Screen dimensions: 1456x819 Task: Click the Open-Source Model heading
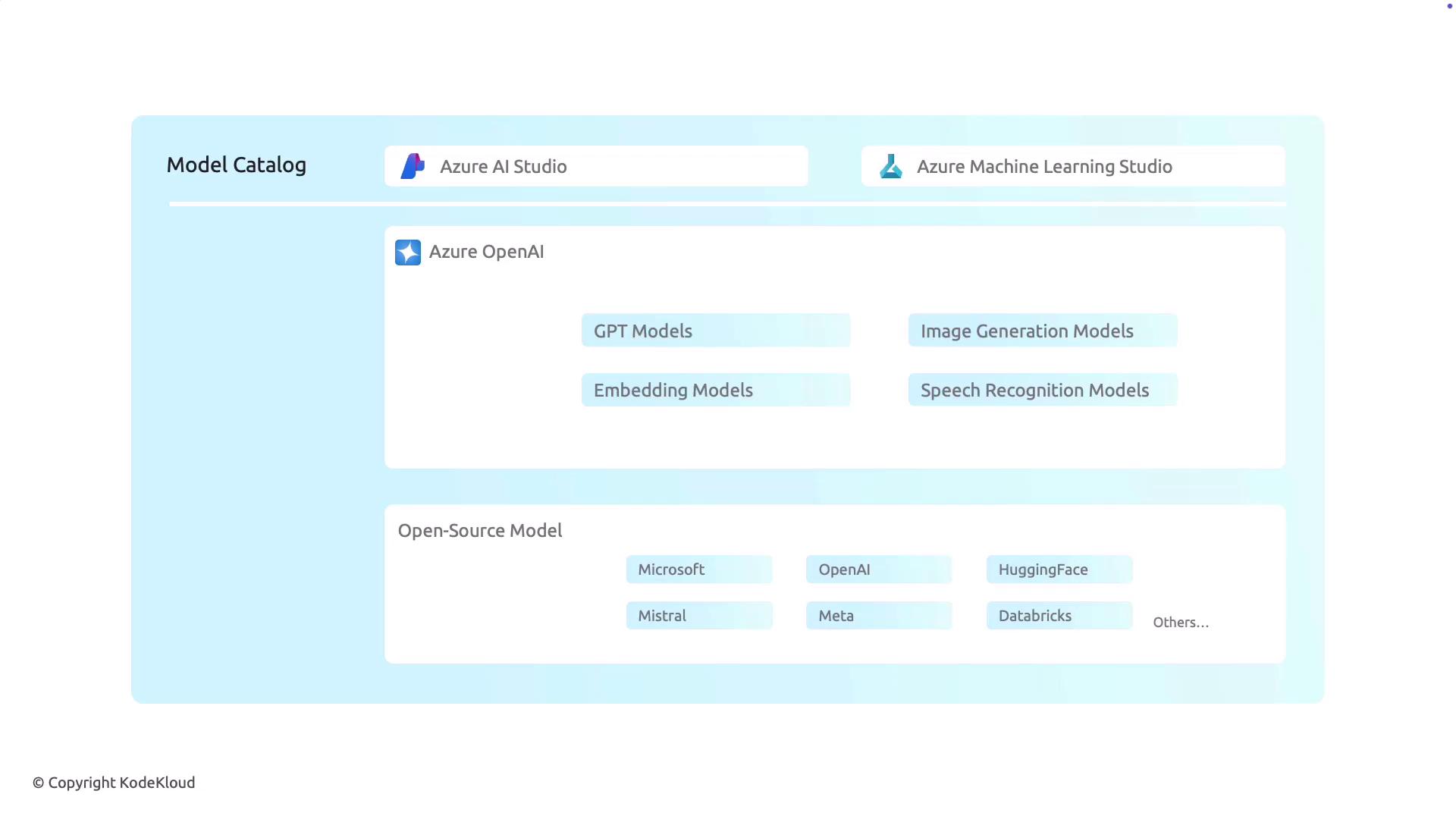(x=480, y=531)
